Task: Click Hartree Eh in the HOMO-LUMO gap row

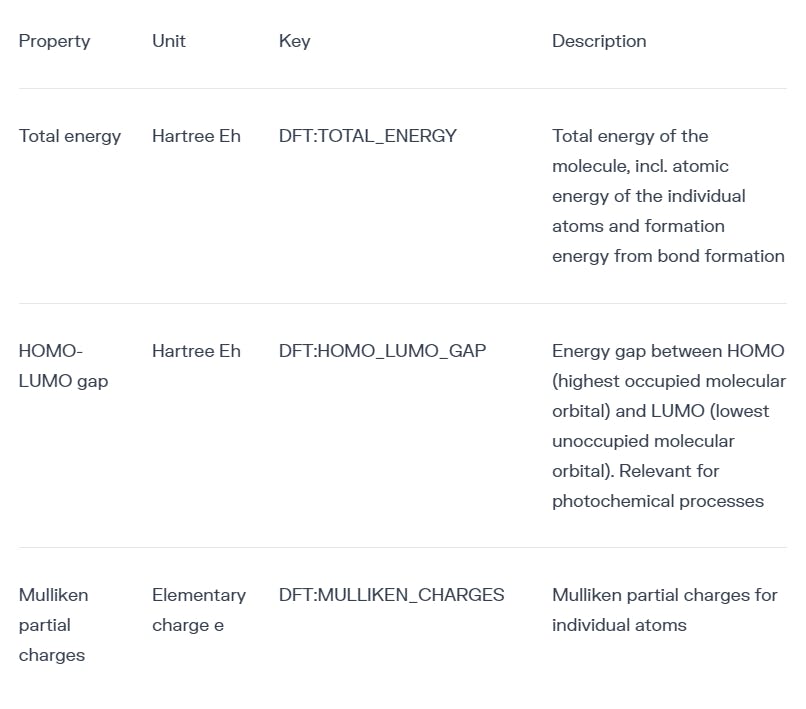Action: pyautogui.click(x=196, y=351)
